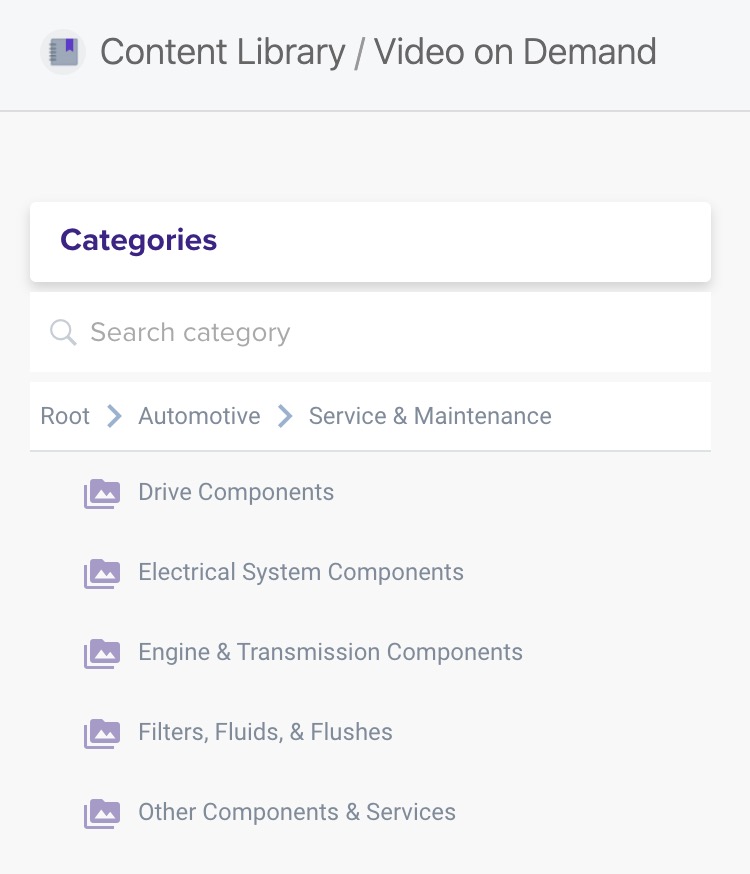Select Service & Maintenance breadcrumb

[430, 416]
